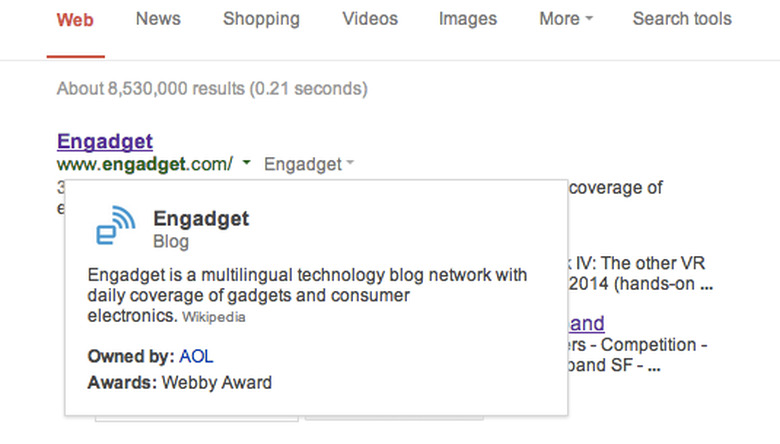Click the Engadget logo icon in the popup
780x444 pixels.
(115, 226)
